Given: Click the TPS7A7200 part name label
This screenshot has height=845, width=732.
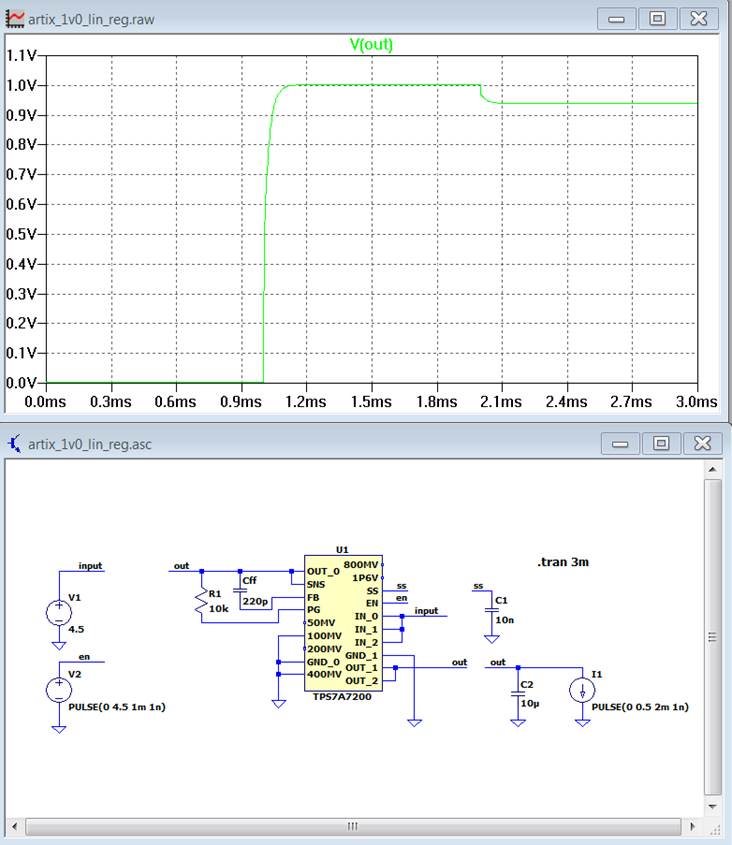Looking at the screenshot, I should tap(342, 696).
